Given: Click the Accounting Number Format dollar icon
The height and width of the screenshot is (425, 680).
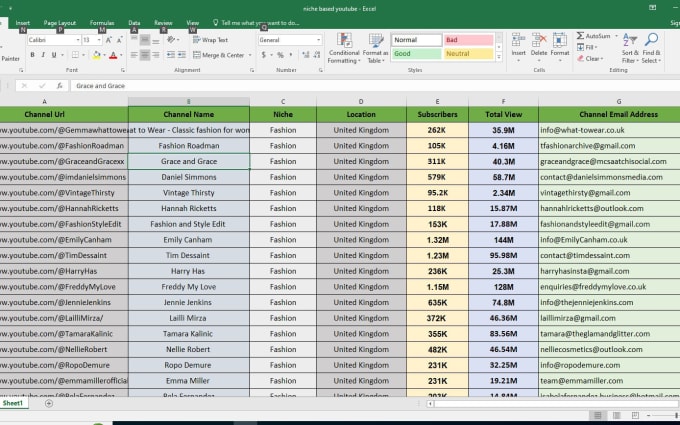Looking at the screenshot, I should point(264,55).
